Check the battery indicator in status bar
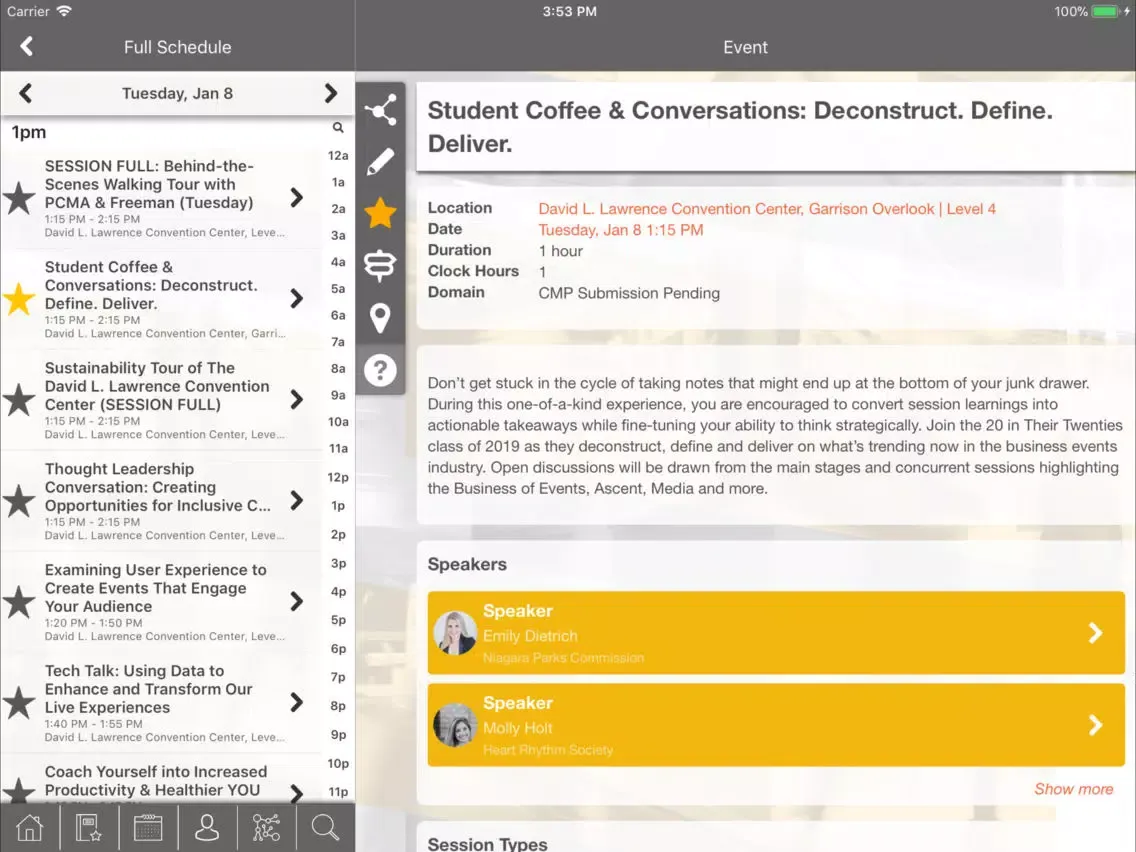 (1106, 12)
